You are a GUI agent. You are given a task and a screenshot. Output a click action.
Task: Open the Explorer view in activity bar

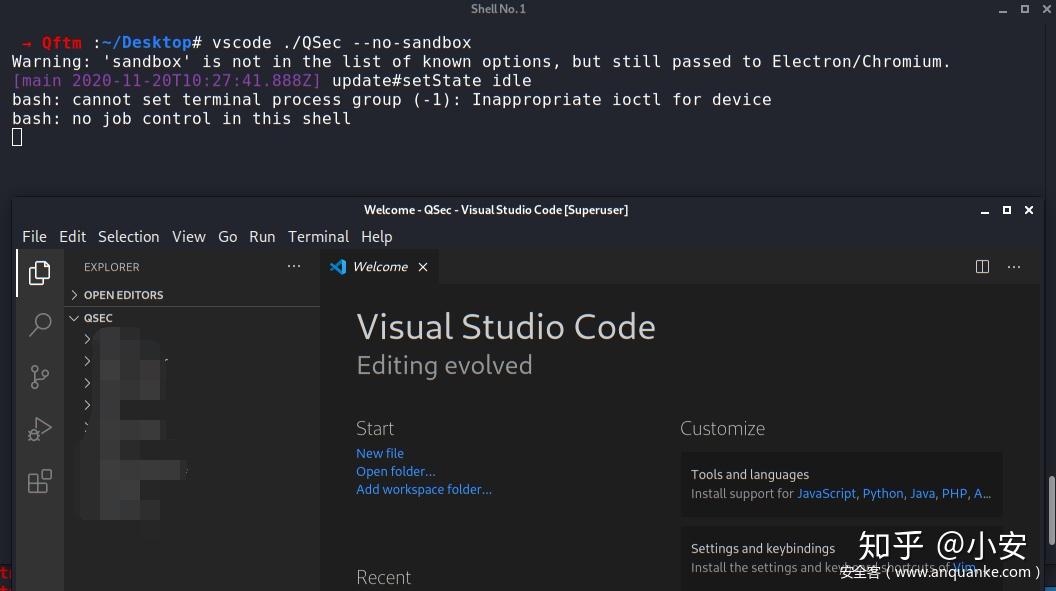[x=40, y=273]
